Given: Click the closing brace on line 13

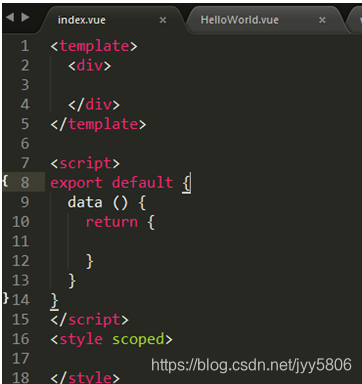Looking at the screenshot, I should (x=72, y=281).
